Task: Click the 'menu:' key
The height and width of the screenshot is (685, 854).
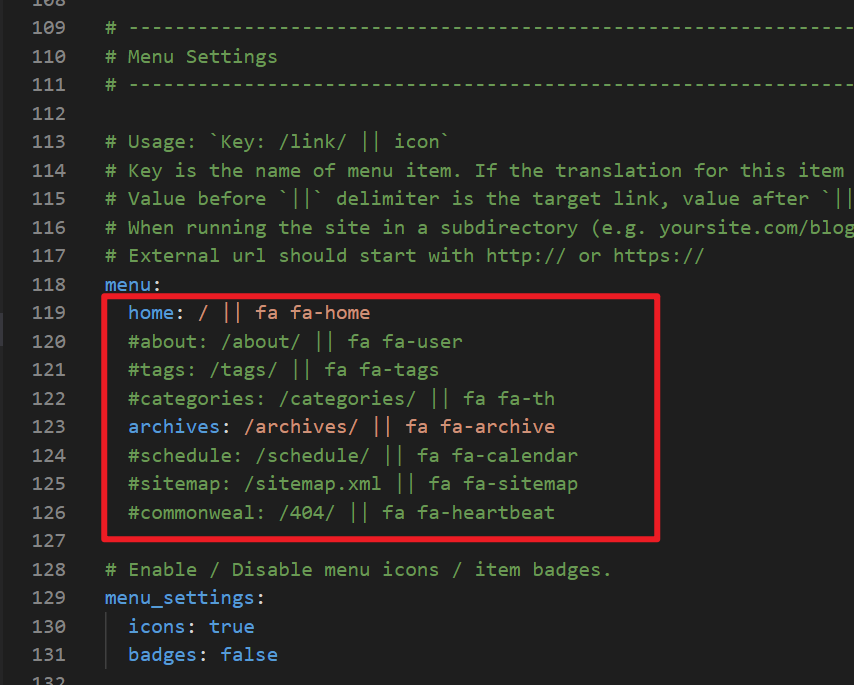Action: (125, 284)
